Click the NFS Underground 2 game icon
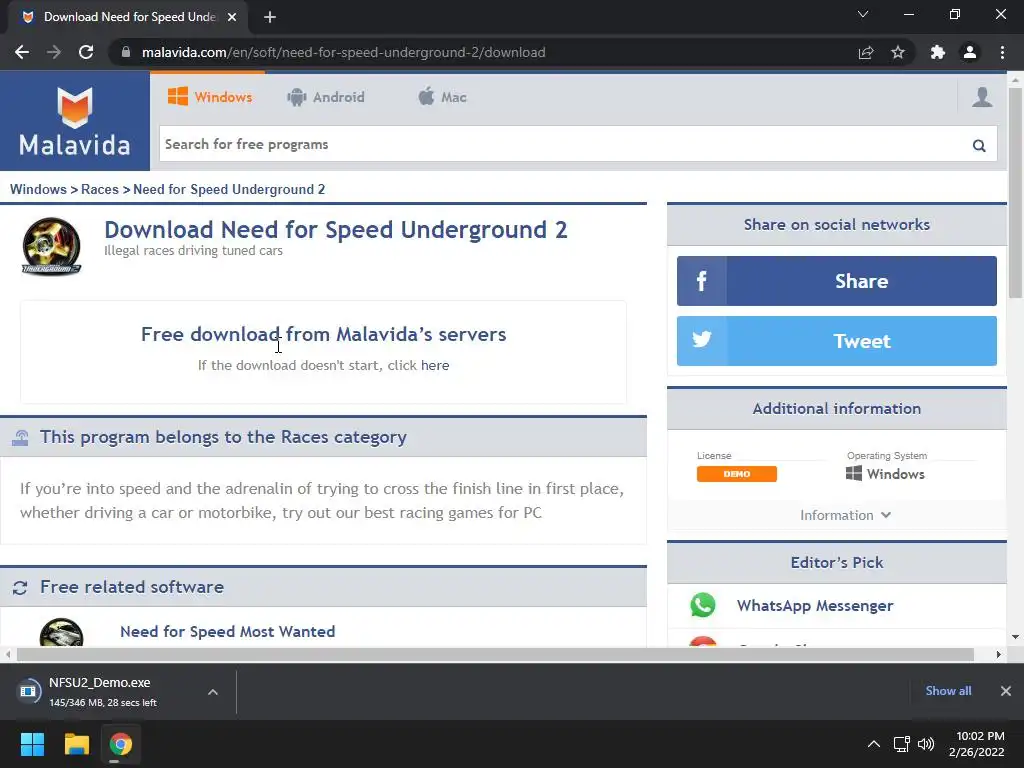The width and height of the screenshot is (1024, 768). click(x=52, y=246)
